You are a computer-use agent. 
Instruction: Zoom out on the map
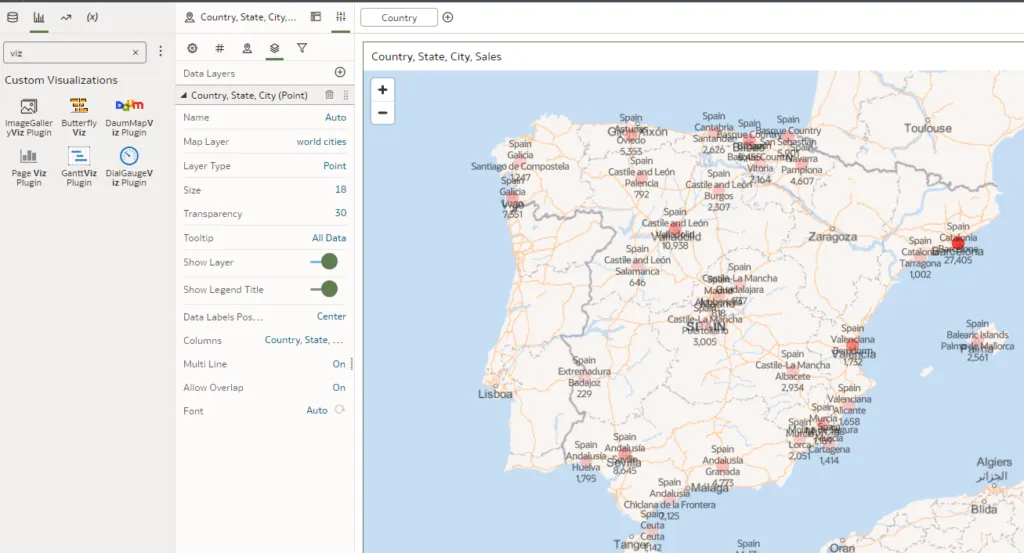(382, 113)
